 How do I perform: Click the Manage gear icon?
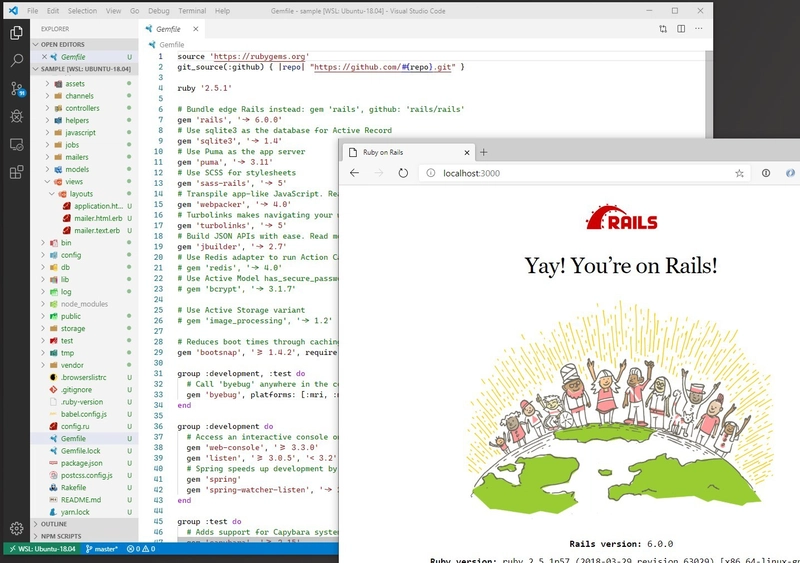click(16, 527)
